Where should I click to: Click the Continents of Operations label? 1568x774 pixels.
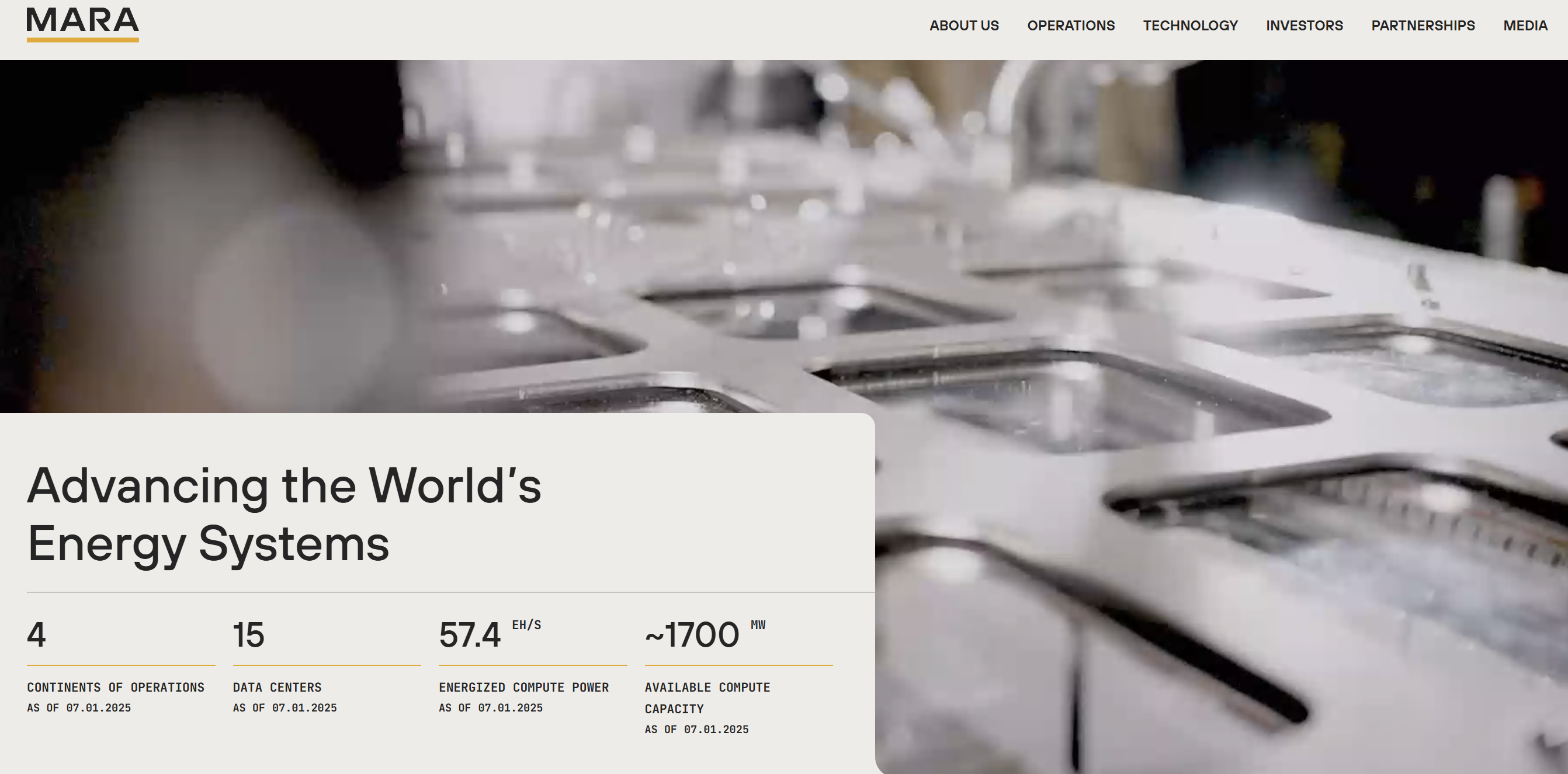[x=116, y=687]
